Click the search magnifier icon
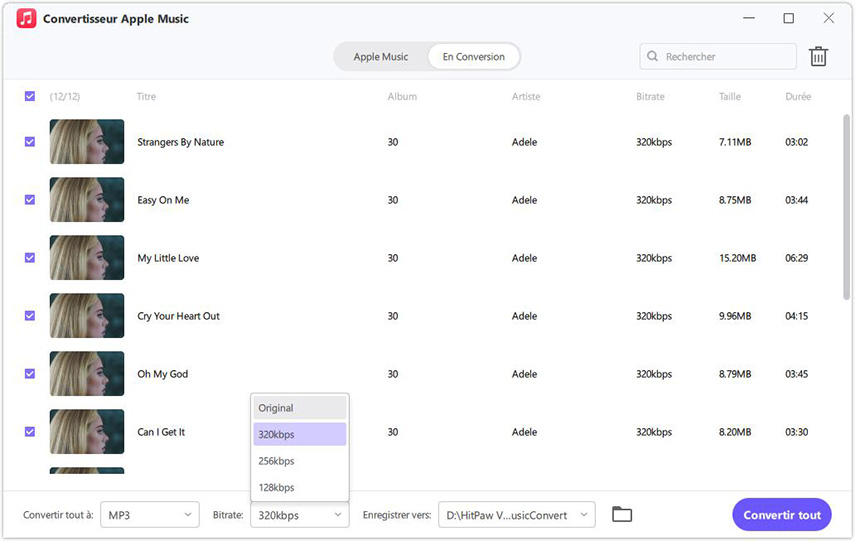The width and height of the screenshot is (855, 541). 652,56
